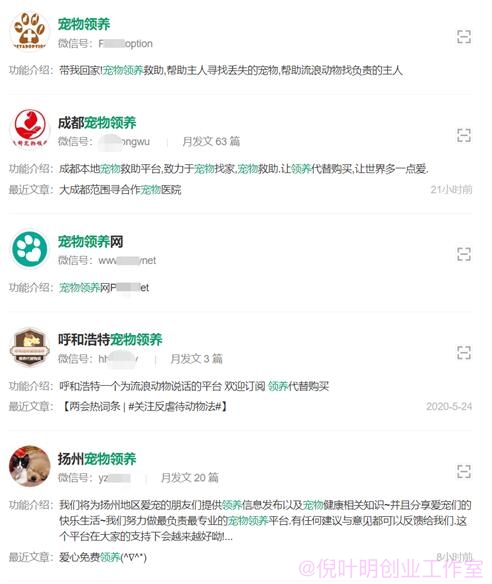Open the 成都宠物领养 account title
Viewport: 492px width, 584px height.
click(97, 123)
